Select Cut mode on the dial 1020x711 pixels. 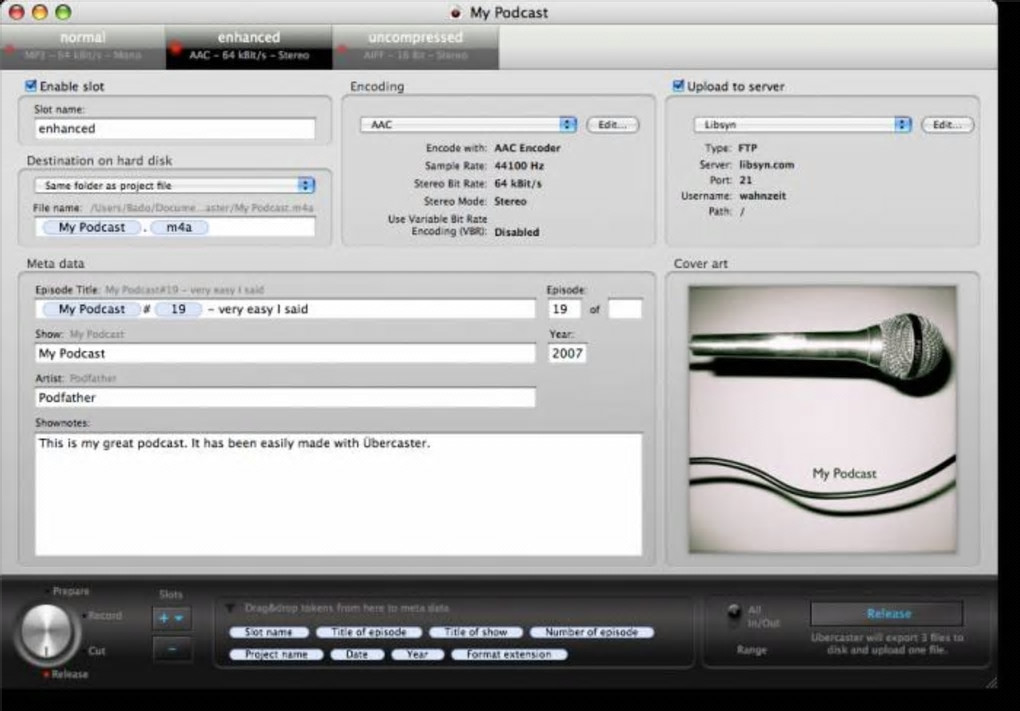96,651
